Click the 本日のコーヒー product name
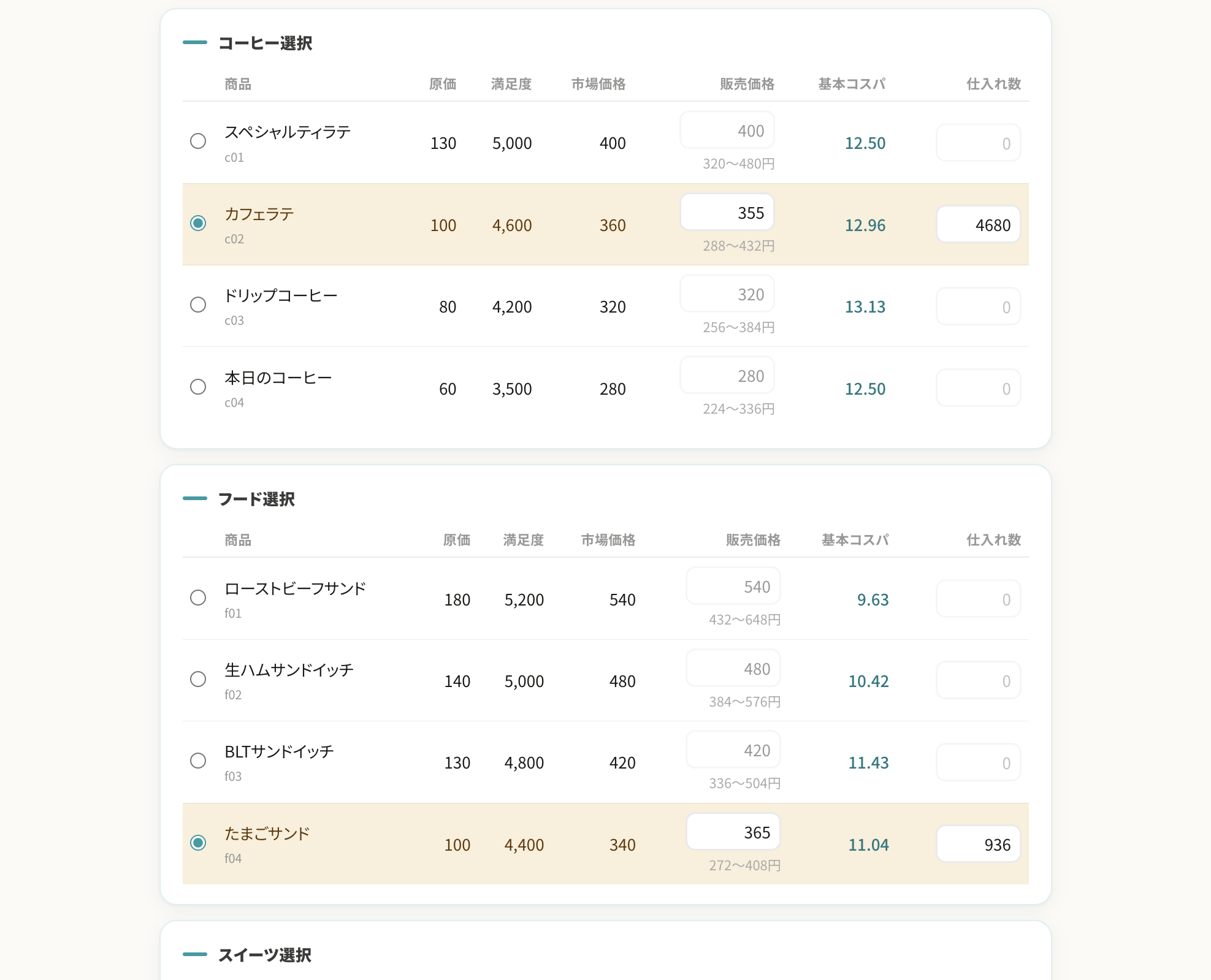Screen dimensions: 1211x980 278,378
